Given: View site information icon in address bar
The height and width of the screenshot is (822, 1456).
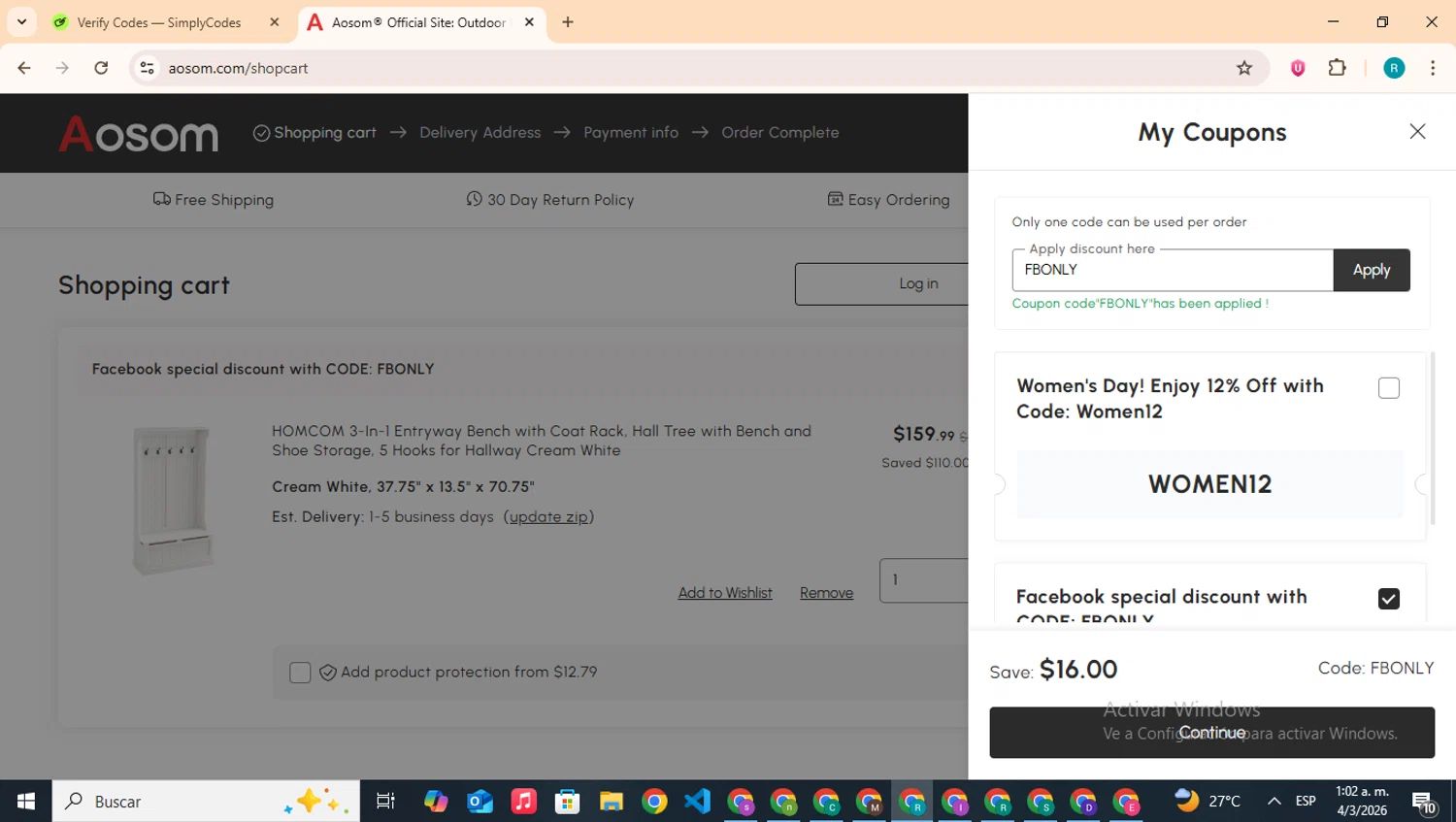Looking at the screenshot, I should point(148,68).
